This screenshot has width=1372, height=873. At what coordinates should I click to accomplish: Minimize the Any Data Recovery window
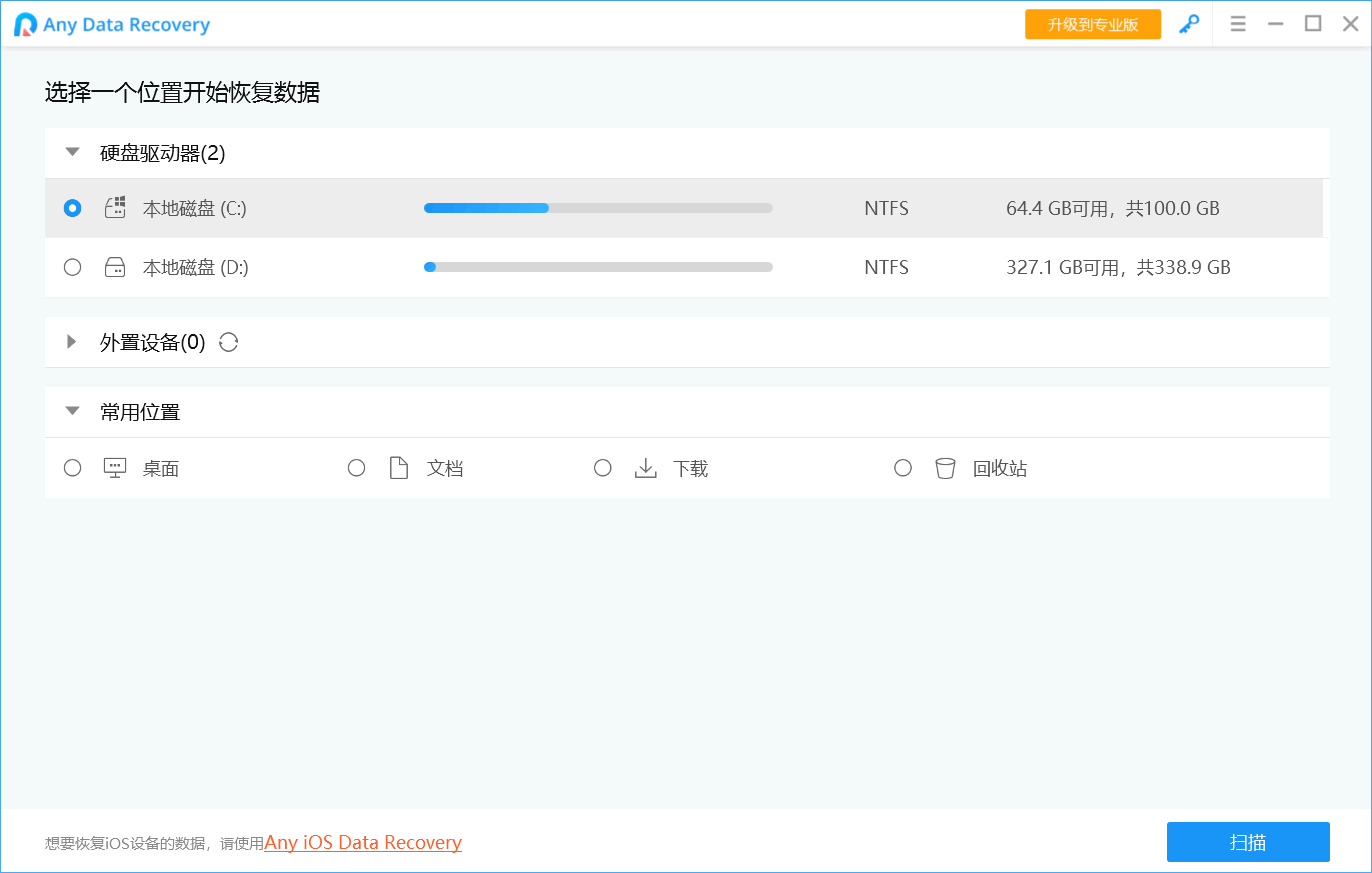[x=1275, y=24]
